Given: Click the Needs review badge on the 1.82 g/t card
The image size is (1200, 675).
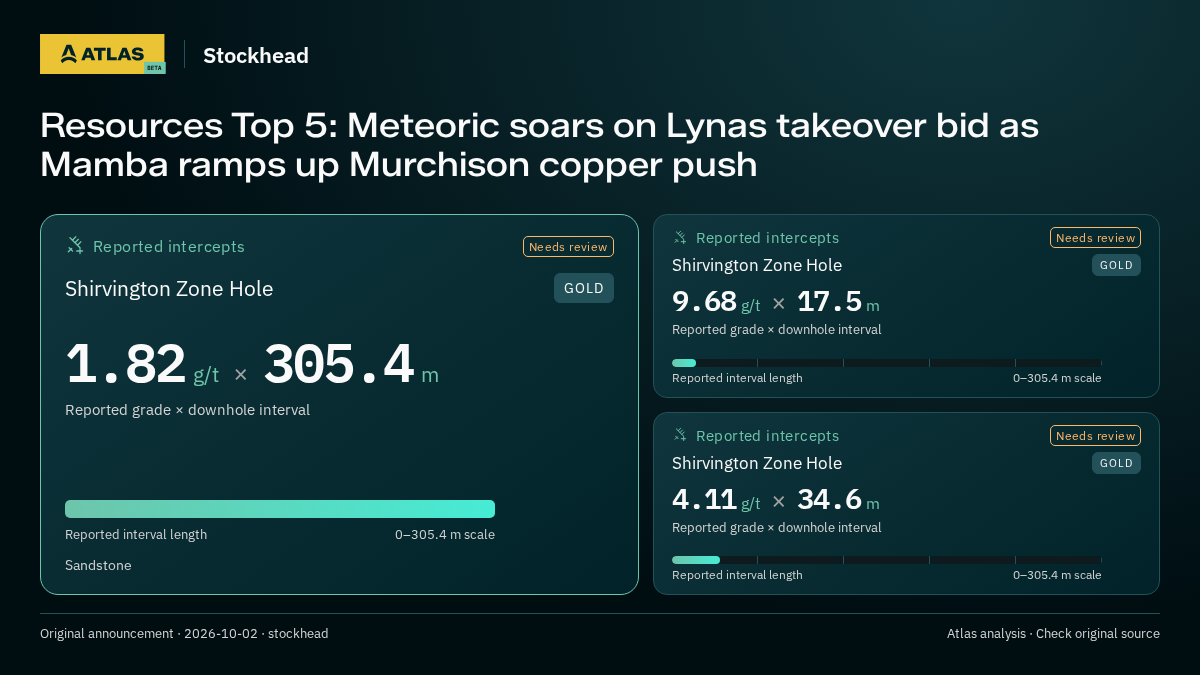Looking at the screenshot, I should [x=568, y=247].
